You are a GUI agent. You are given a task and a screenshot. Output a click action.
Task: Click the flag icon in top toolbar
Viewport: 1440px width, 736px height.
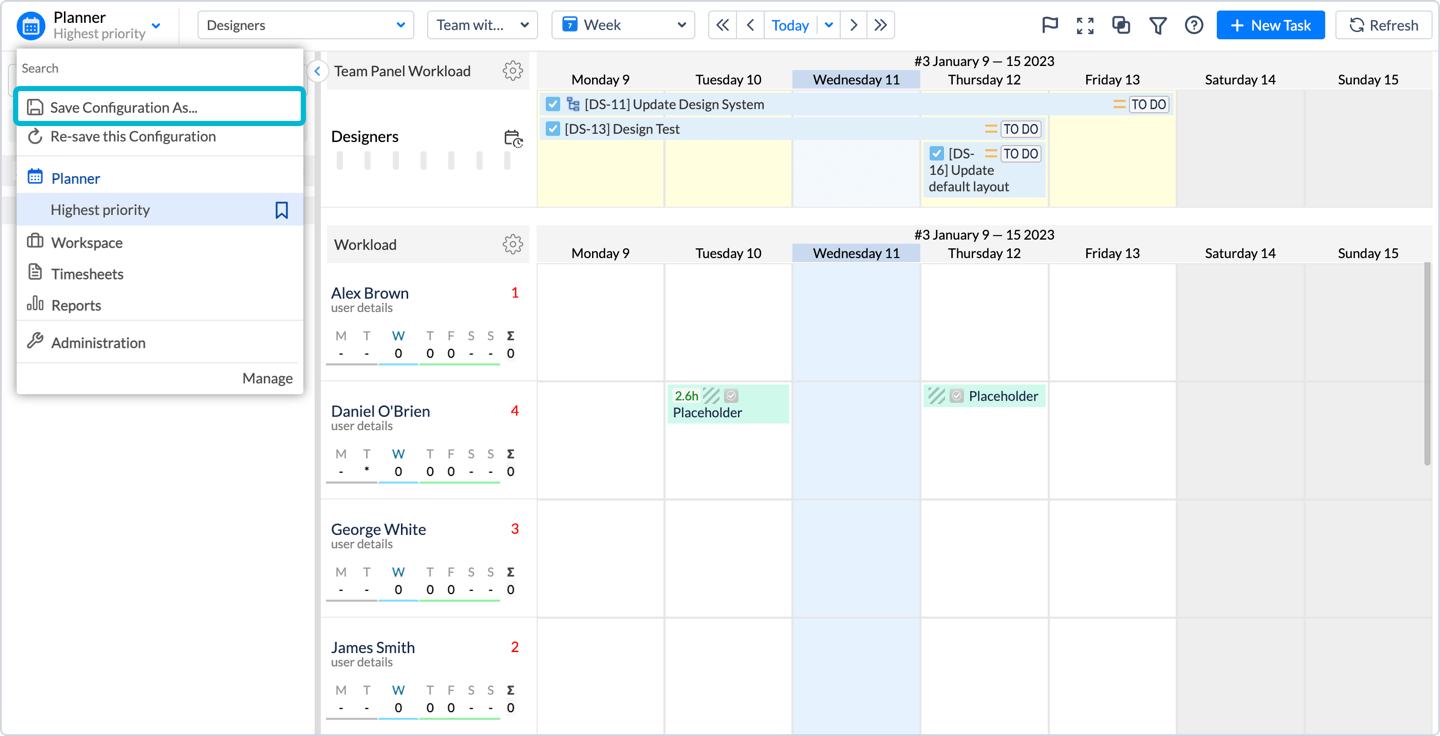(1049, 25)
